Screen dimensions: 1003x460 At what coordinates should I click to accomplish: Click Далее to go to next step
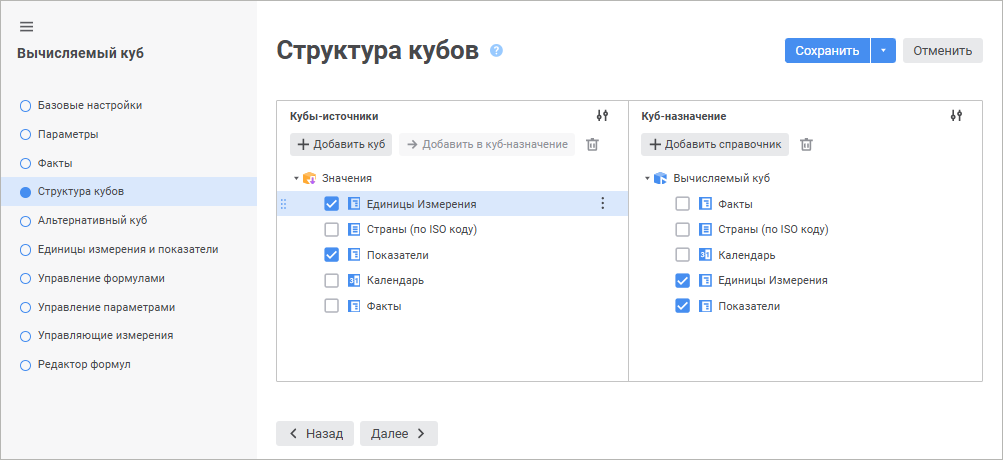coord(398,433)
